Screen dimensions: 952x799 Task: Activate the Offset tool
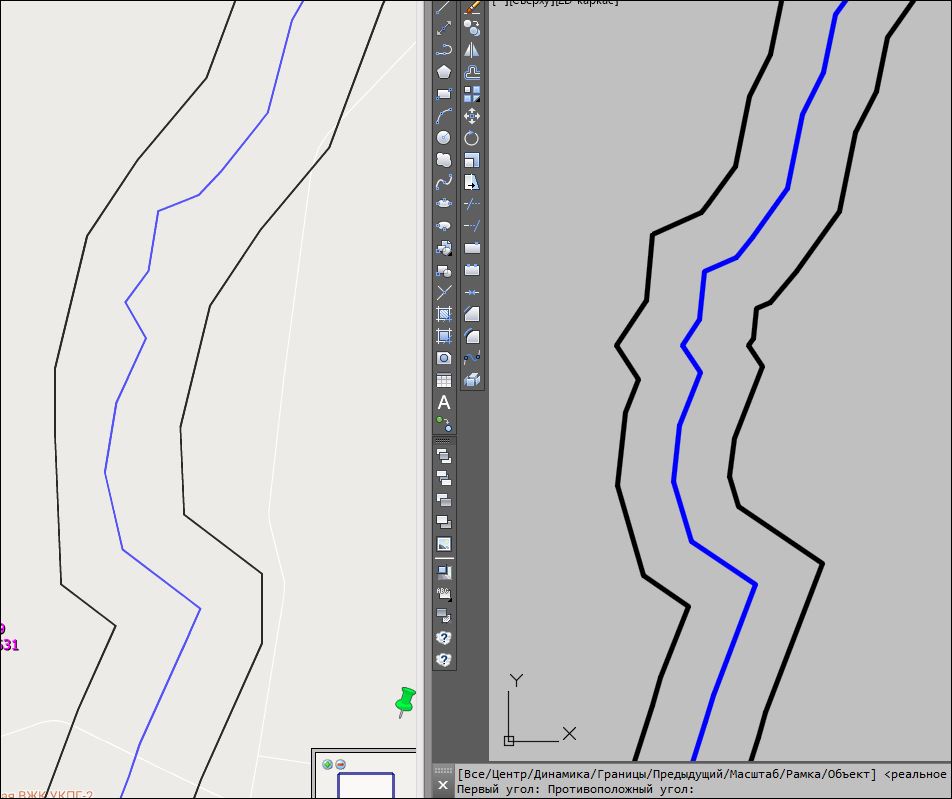click(472, 72)
